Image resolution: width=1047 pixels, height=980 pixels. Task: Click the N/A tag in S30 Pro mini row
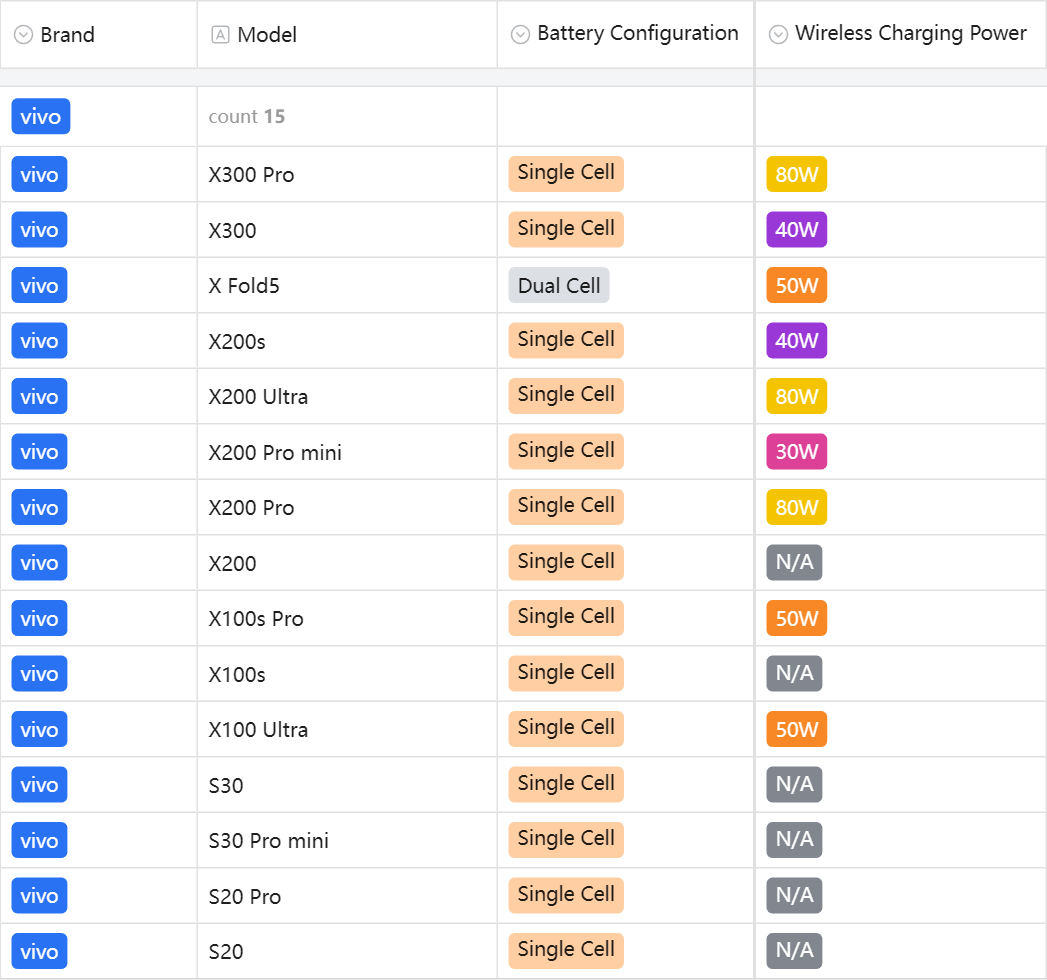(x=795, y=840)
